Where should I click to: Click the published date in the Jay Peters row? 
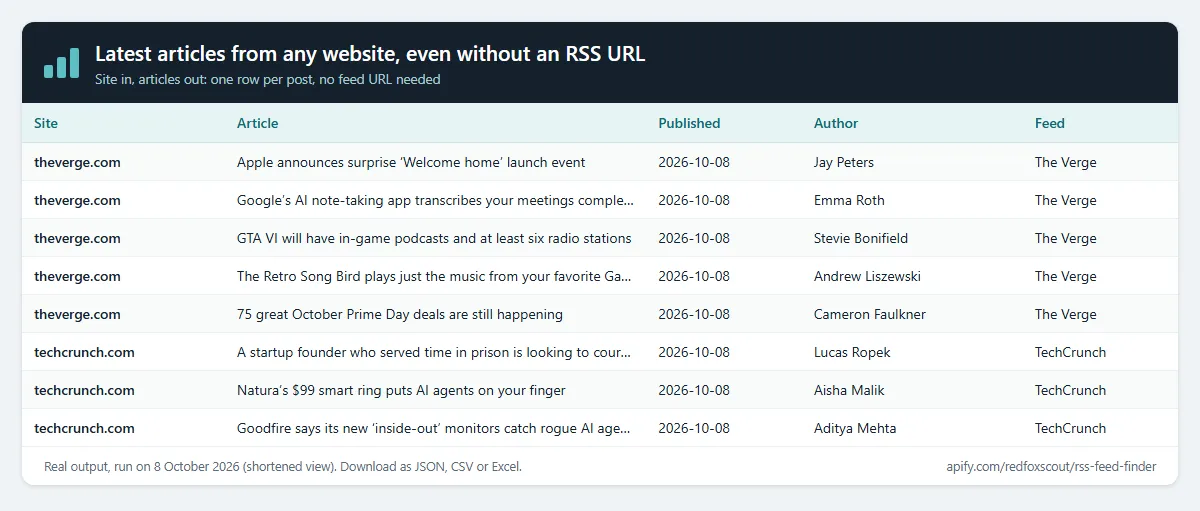(x=694, y=162)
